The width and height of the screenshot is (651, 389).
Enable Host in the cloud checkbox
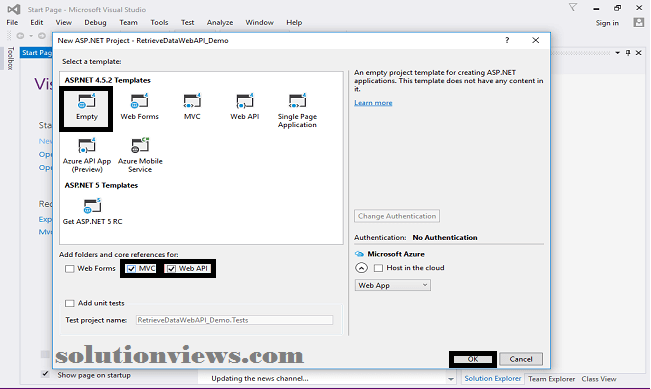pos(378,268)
